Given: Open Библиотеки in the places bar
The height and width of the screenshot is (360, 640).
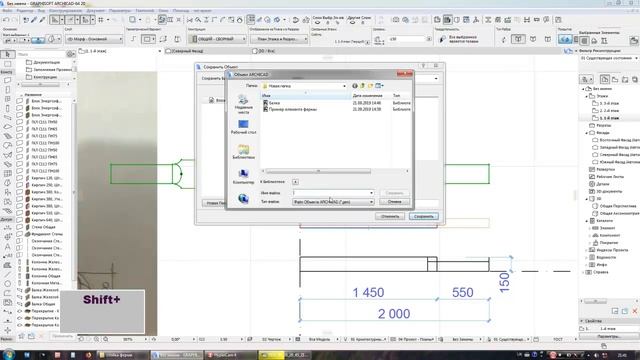Looking at the screenshot, I should pyautogui.click(x=243, y=152).
